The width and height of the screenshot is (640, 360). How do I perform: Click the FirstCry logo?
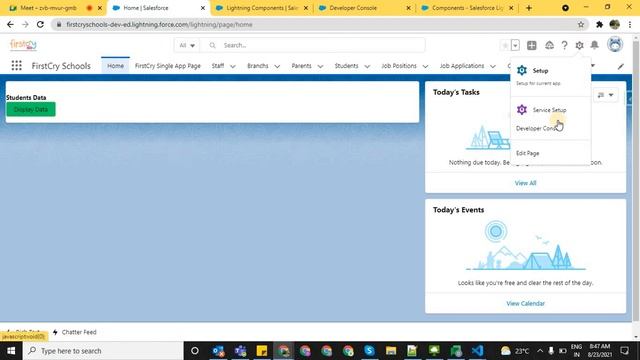click(23, 44)
